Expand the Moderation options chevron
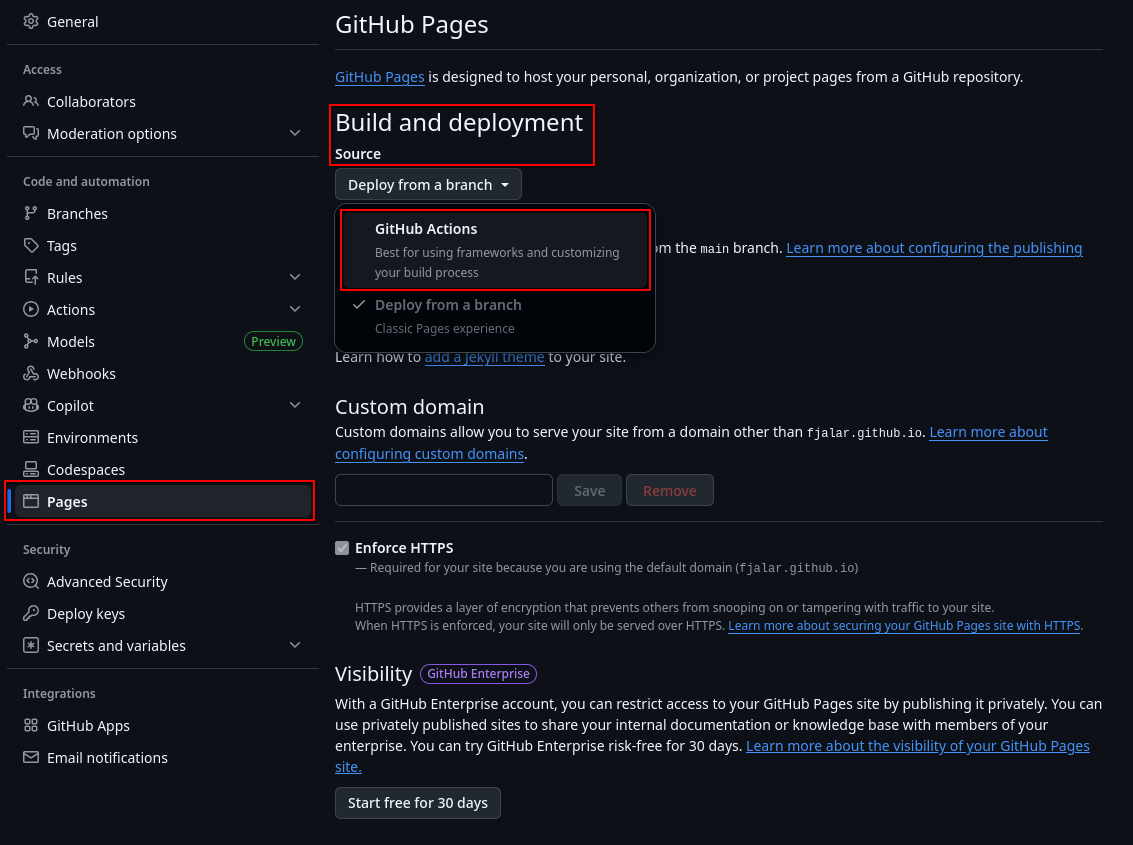The height and width of the screenshot is (845, 1133). [295, 133]
